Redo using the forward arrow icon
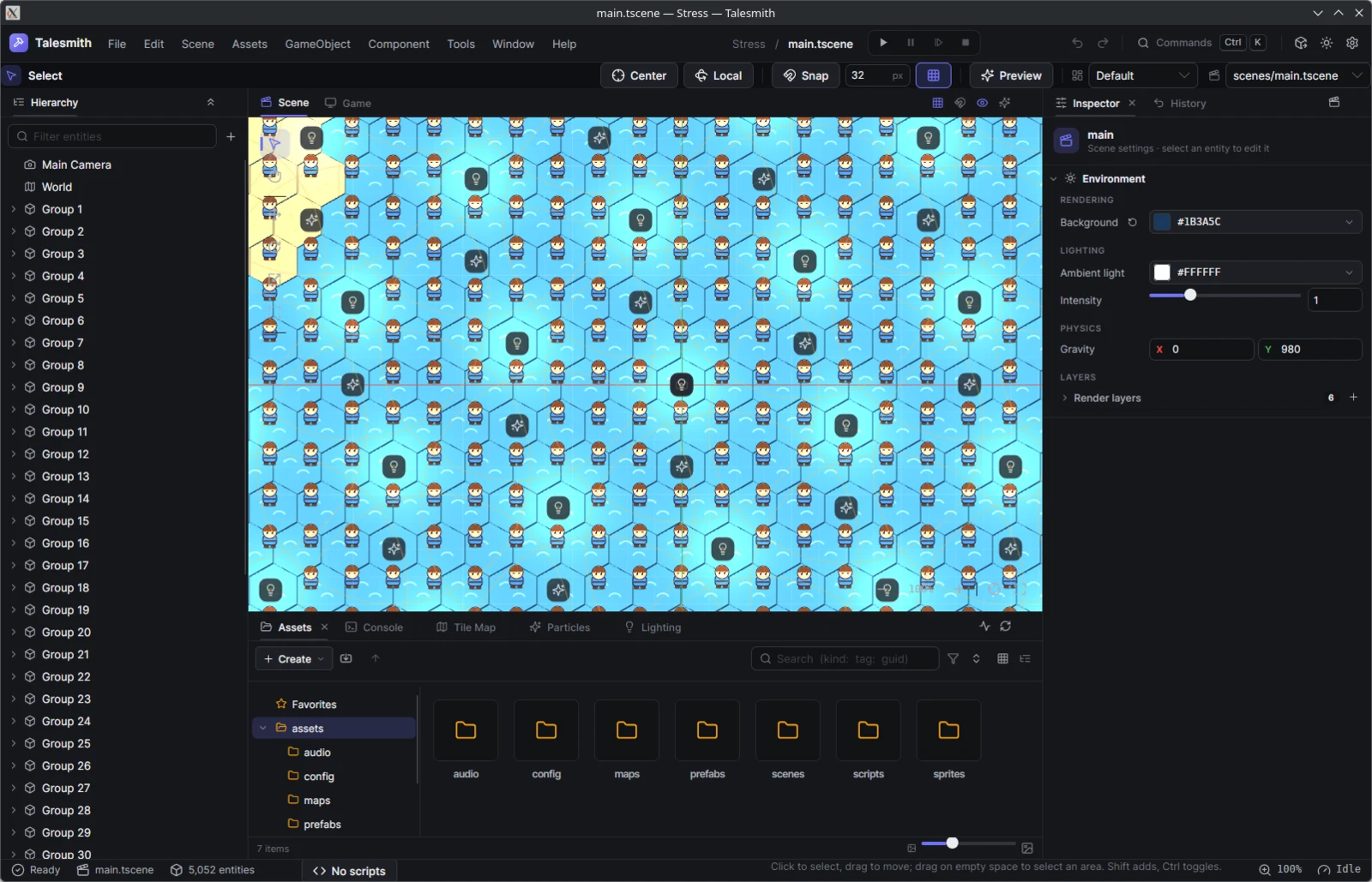1372x882 pixels. 1103,43
